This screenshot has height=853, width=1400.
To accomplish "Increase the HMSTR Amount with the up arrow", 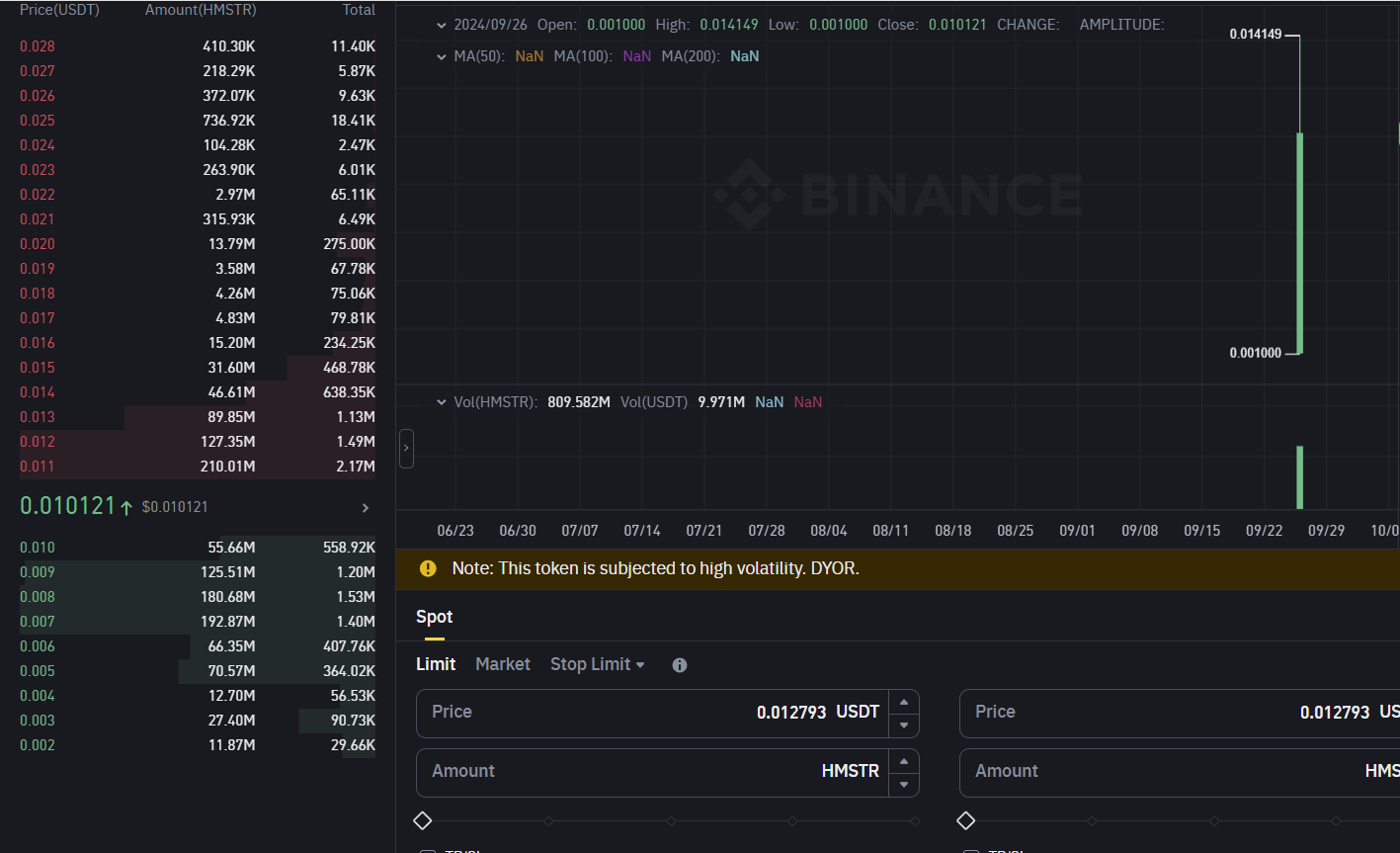I will coord(903,761).
